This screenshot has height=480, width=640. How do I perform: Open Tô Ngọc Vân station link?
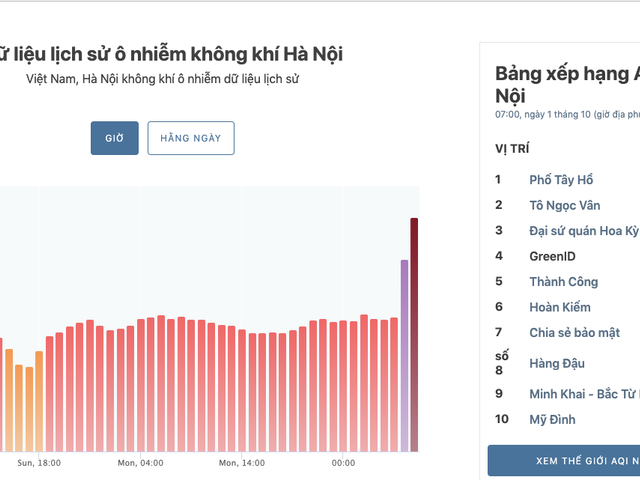point(565,205)
